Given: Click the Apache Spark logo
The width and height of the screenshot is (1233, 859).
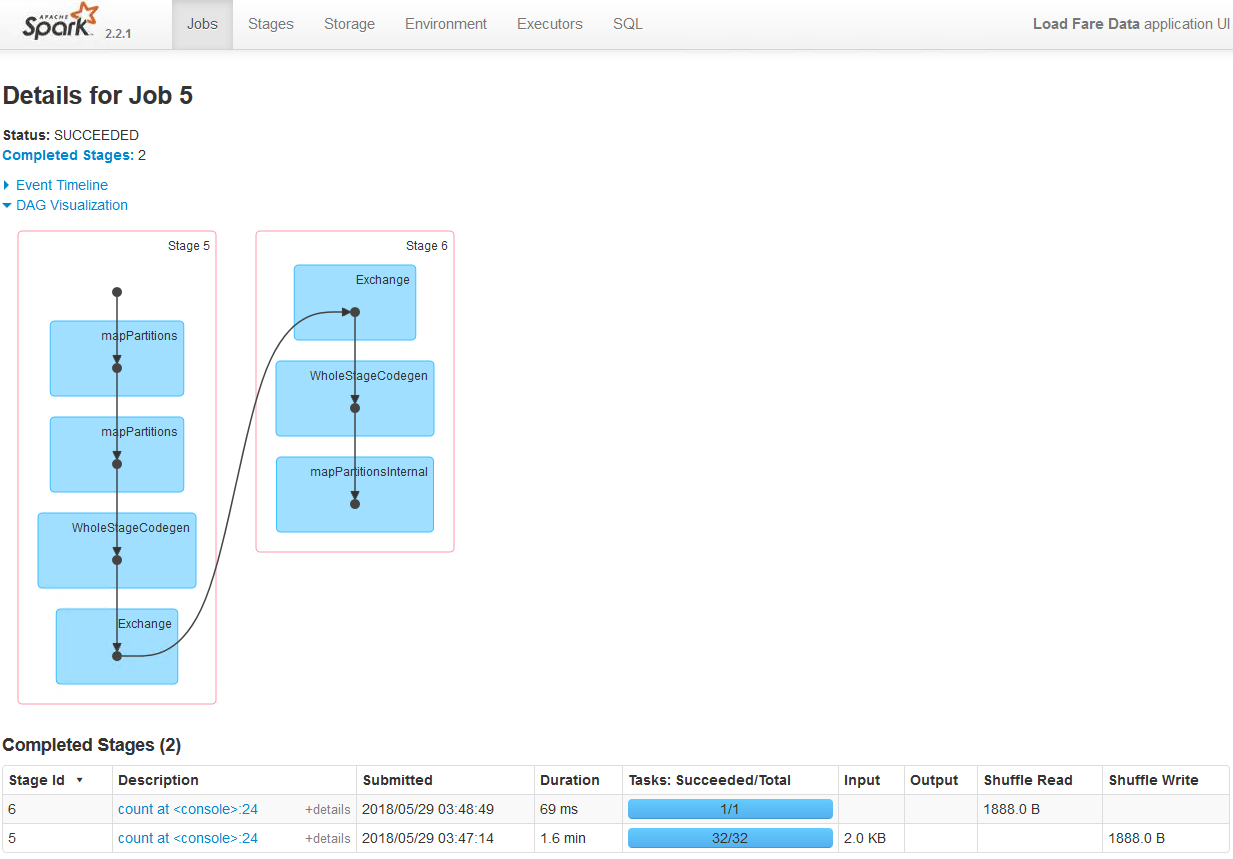Looking at the screenshot, I should (62, 24).
